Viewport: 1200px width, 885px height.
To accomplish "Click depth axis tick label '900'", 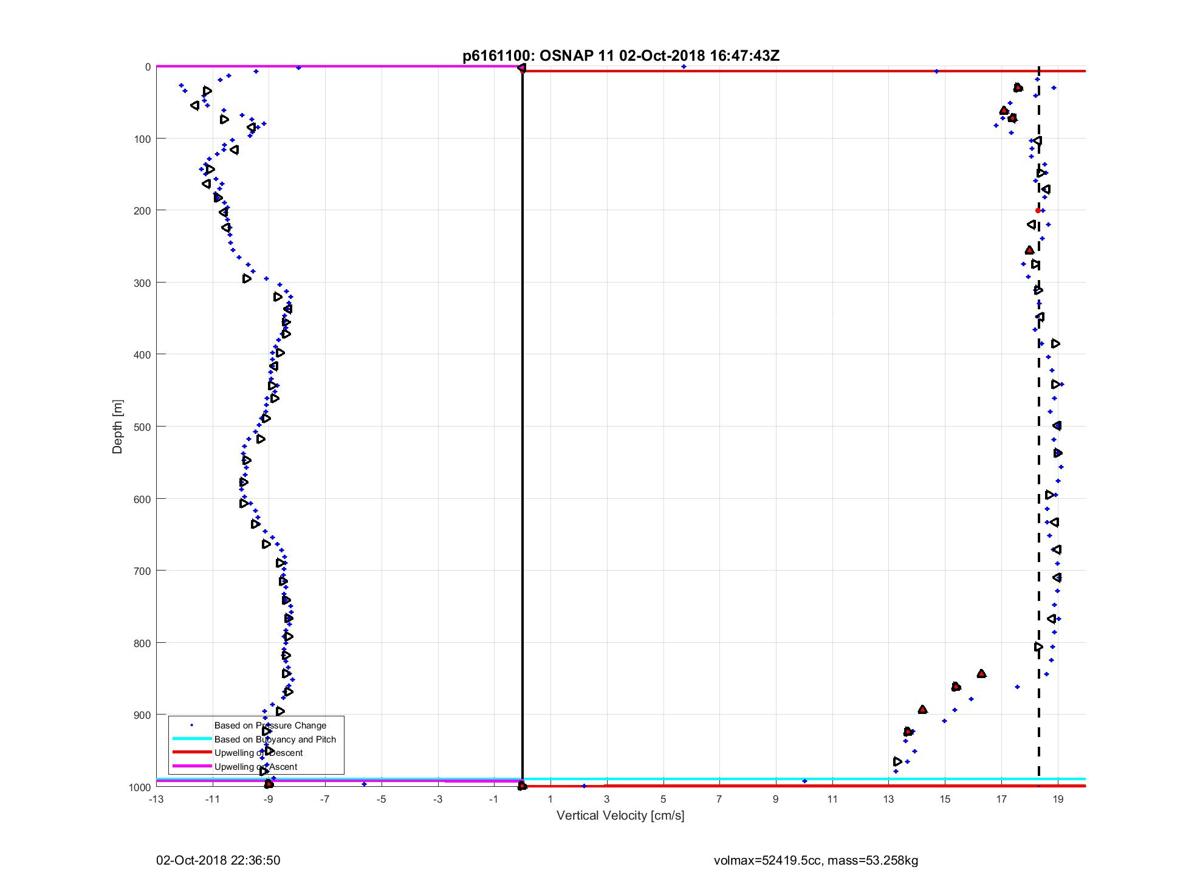I will [x=142, y=715].
